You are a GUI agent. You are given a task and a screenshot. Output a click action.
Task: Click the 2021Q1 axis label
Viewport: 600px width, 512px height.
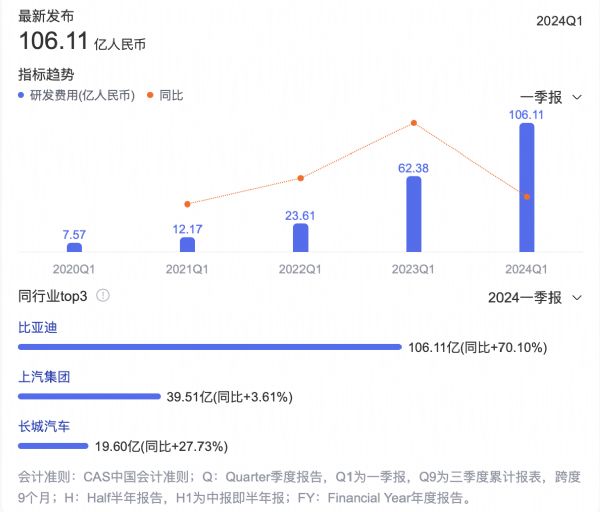tap(187, 269)
